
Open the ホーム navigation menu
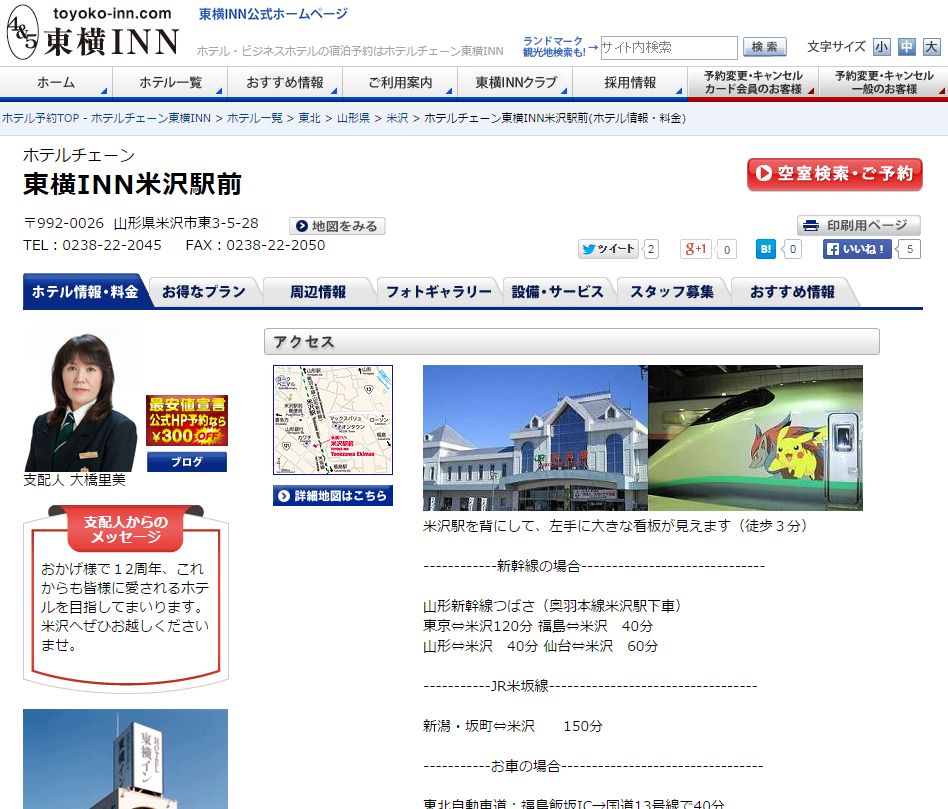(56, 83)
